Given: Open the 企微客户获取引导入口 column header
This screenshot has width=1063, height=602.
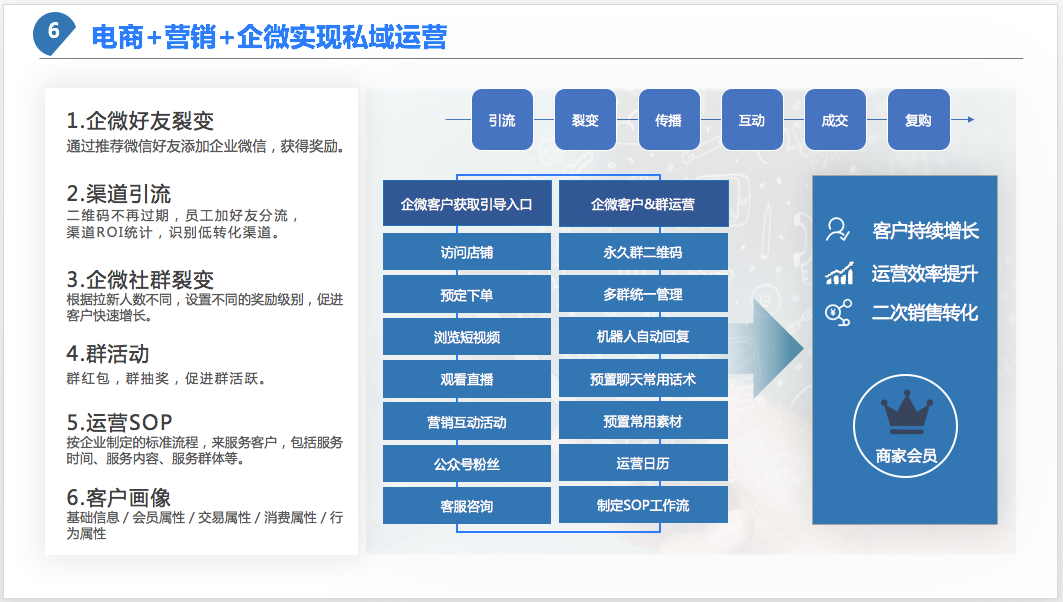Looking at the screenshot, I should [466, 202].
